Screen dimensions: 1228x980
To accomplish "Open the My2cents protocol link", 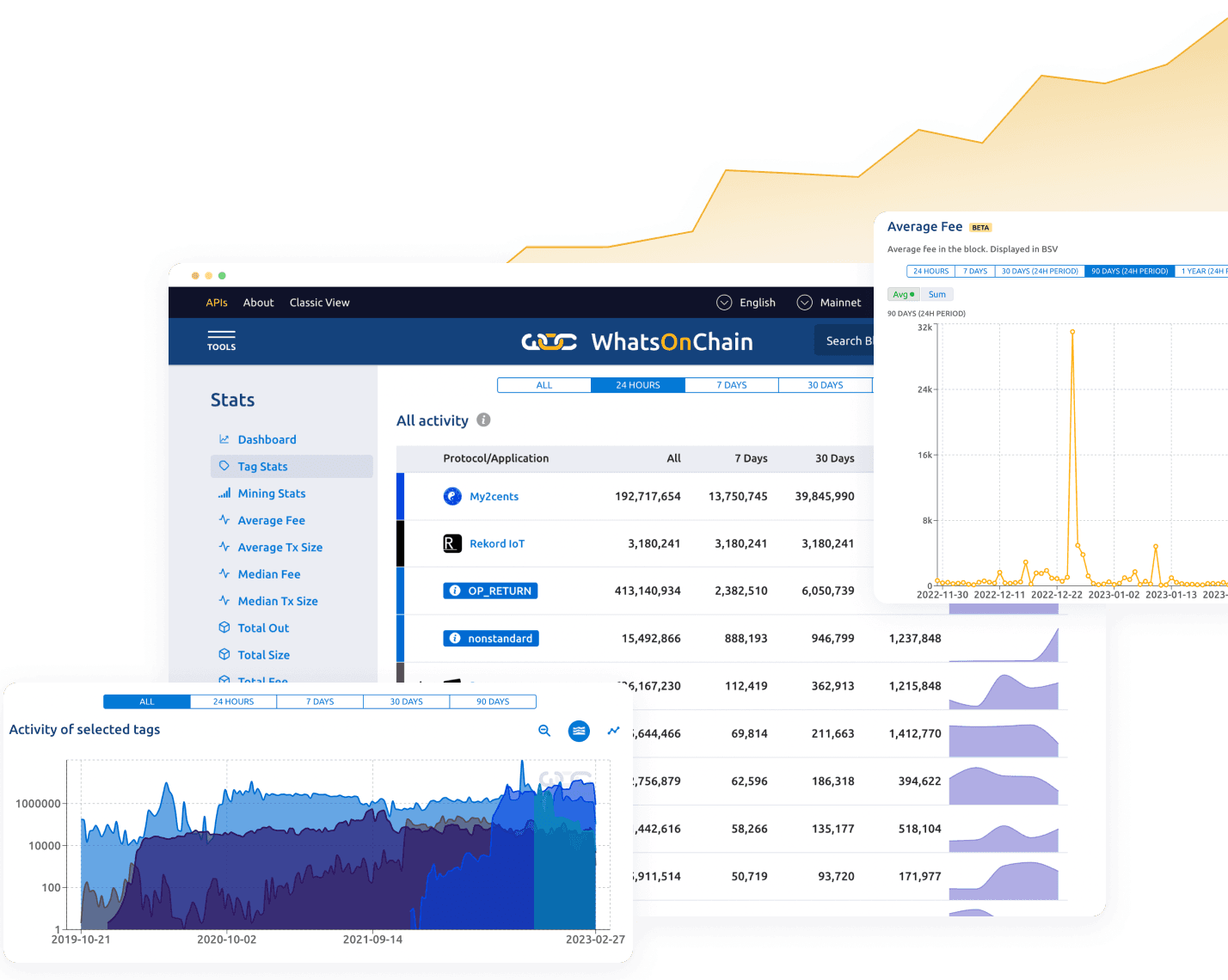I will 494,496.
